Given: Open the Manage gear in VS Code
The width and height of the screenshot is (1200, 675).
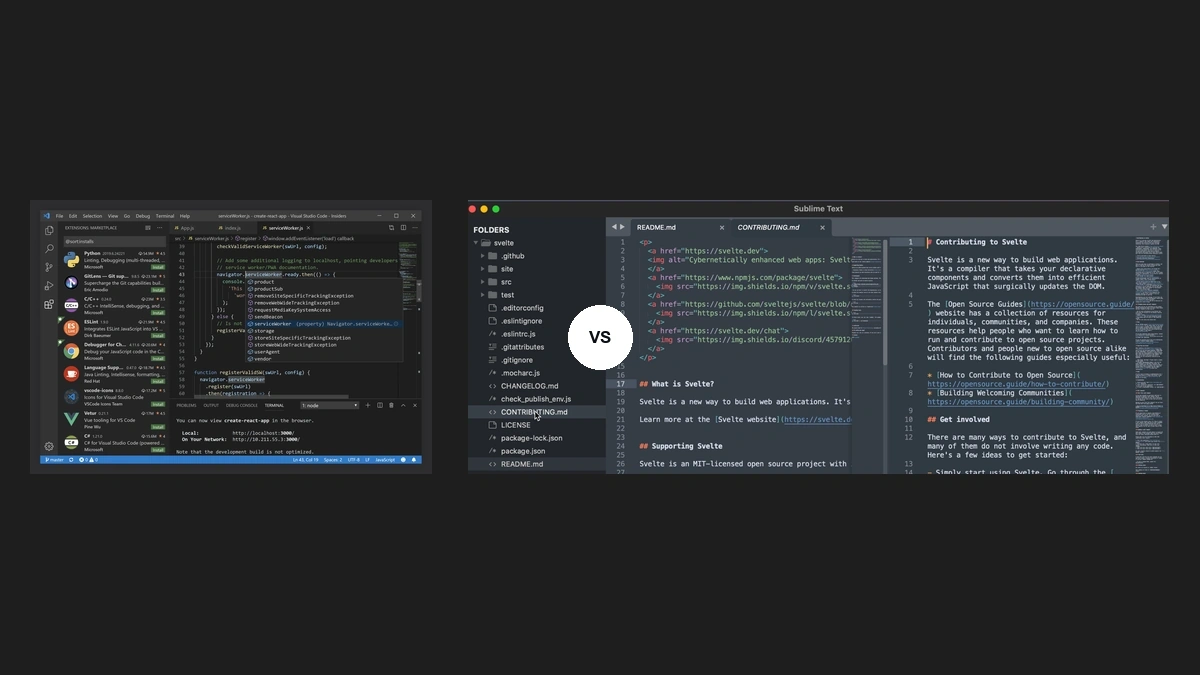Looking at the screenshot, I should (x=49, y=446).
